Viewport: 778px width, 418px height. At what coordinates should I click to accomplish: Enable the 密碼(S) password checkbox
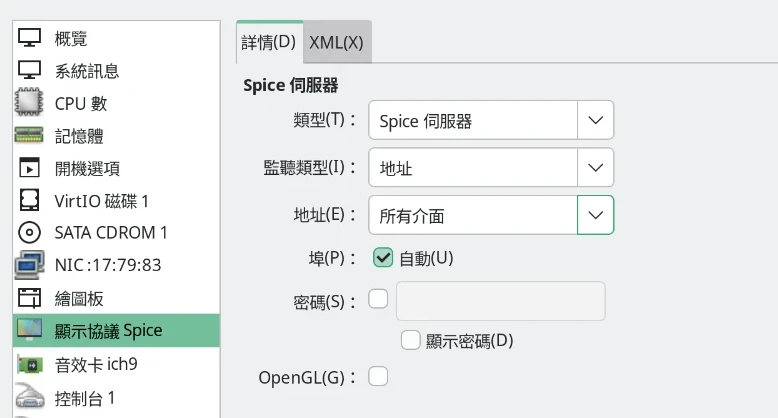(x=378, y=298)
